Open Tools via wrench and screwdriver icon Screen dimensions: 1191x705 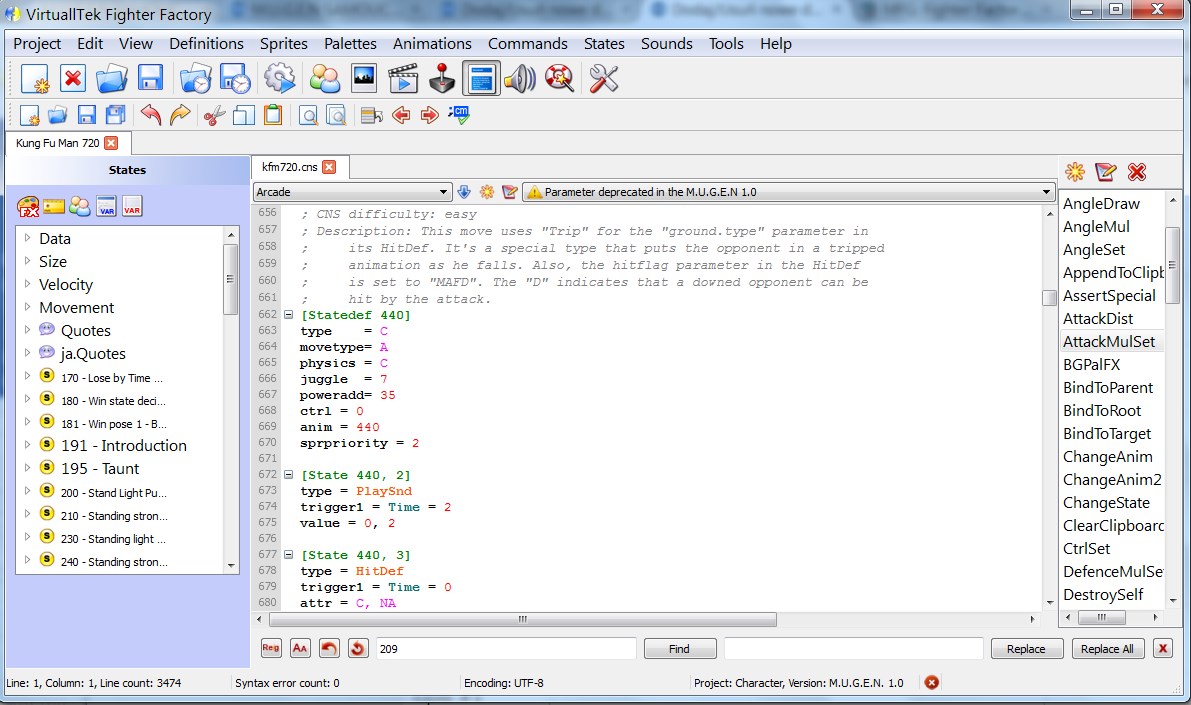pyautogui.click(x=604, y=79)
